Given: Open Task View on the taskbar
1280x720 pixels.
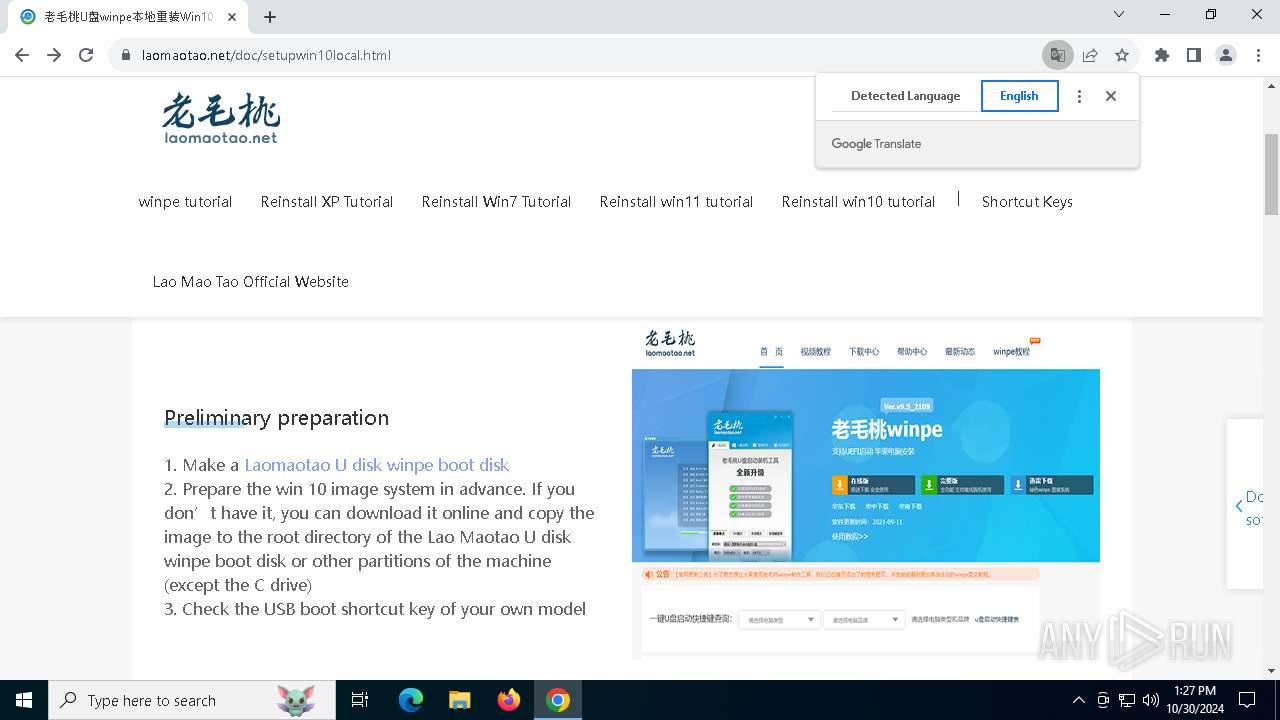Looking at the screenshot, I should (360, 700).
